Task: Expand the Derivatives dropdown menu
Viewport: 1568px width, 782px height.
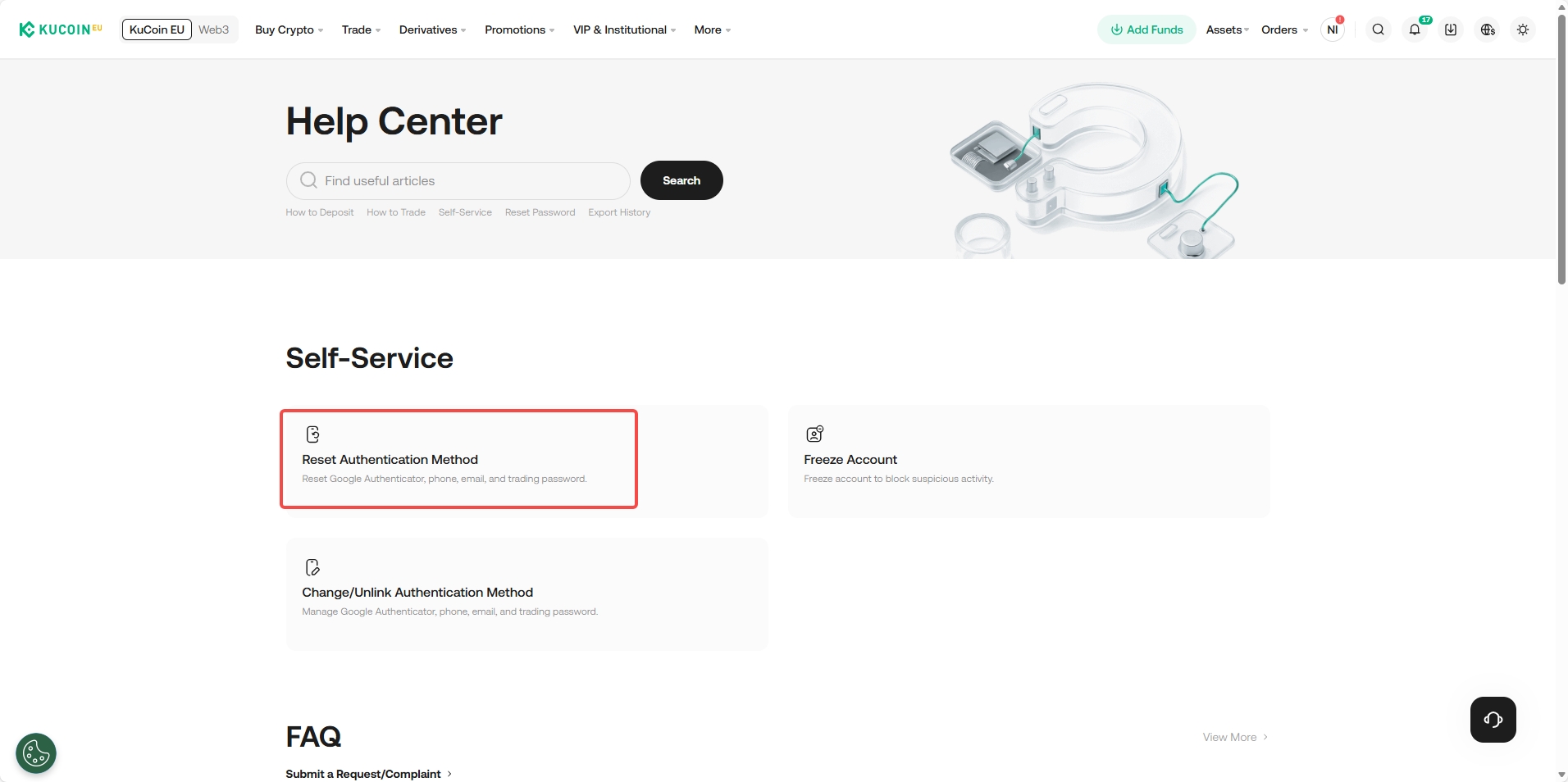Action: click(x=432, y=30)
